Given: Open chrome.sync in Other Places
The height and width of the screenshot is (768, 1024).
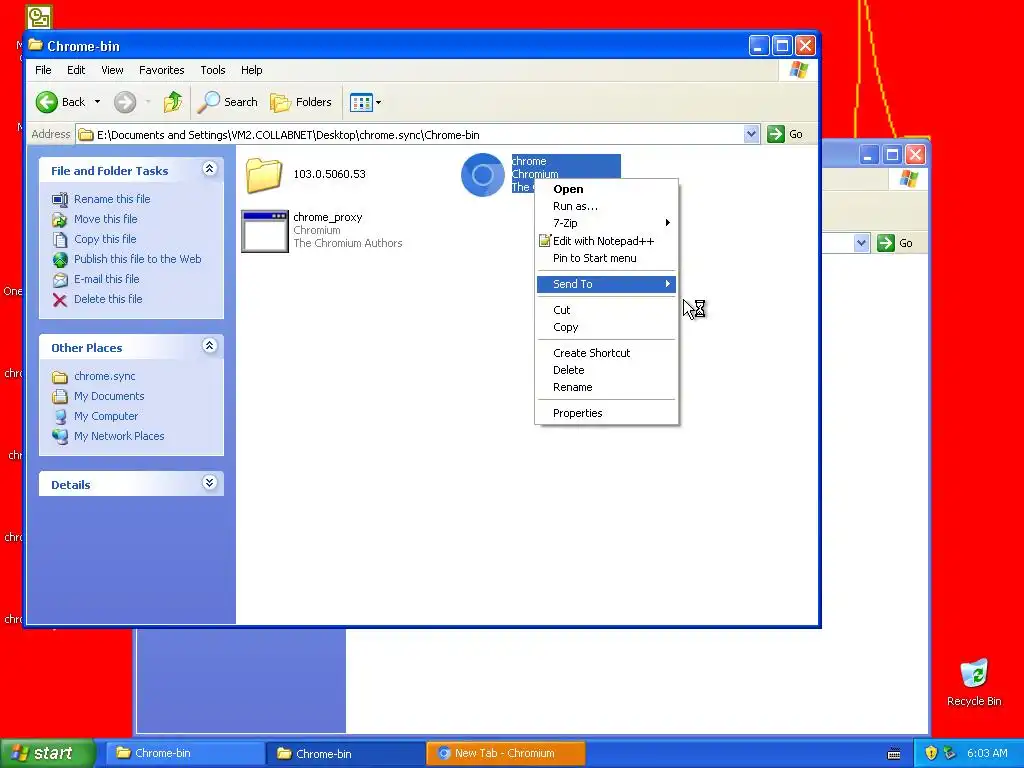Looking at the screenshot, I should [104, 376].
